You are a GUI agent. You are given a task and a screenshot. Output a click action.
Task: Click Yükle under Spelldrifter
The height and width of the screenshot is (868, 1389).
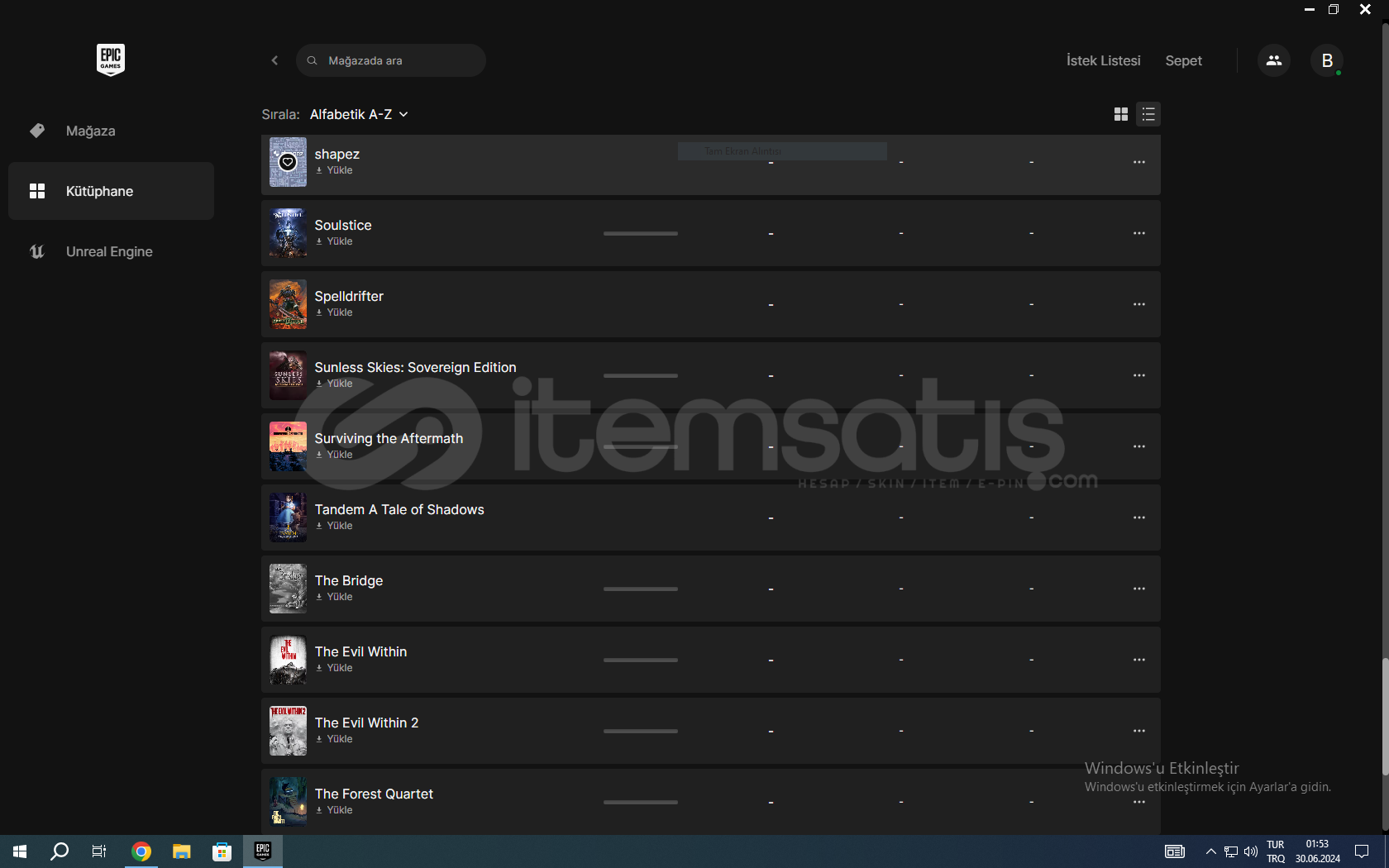334,312
